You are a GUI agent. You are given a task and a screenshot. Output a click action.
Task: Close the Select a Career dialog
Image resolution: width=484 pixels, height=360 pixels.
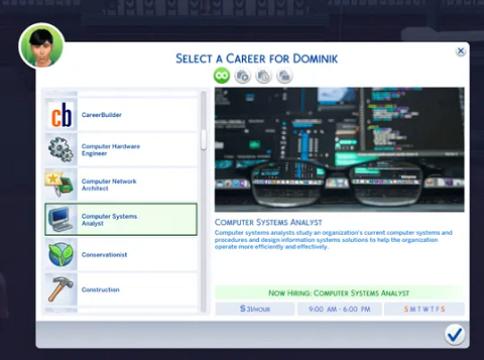pos(460,51)
